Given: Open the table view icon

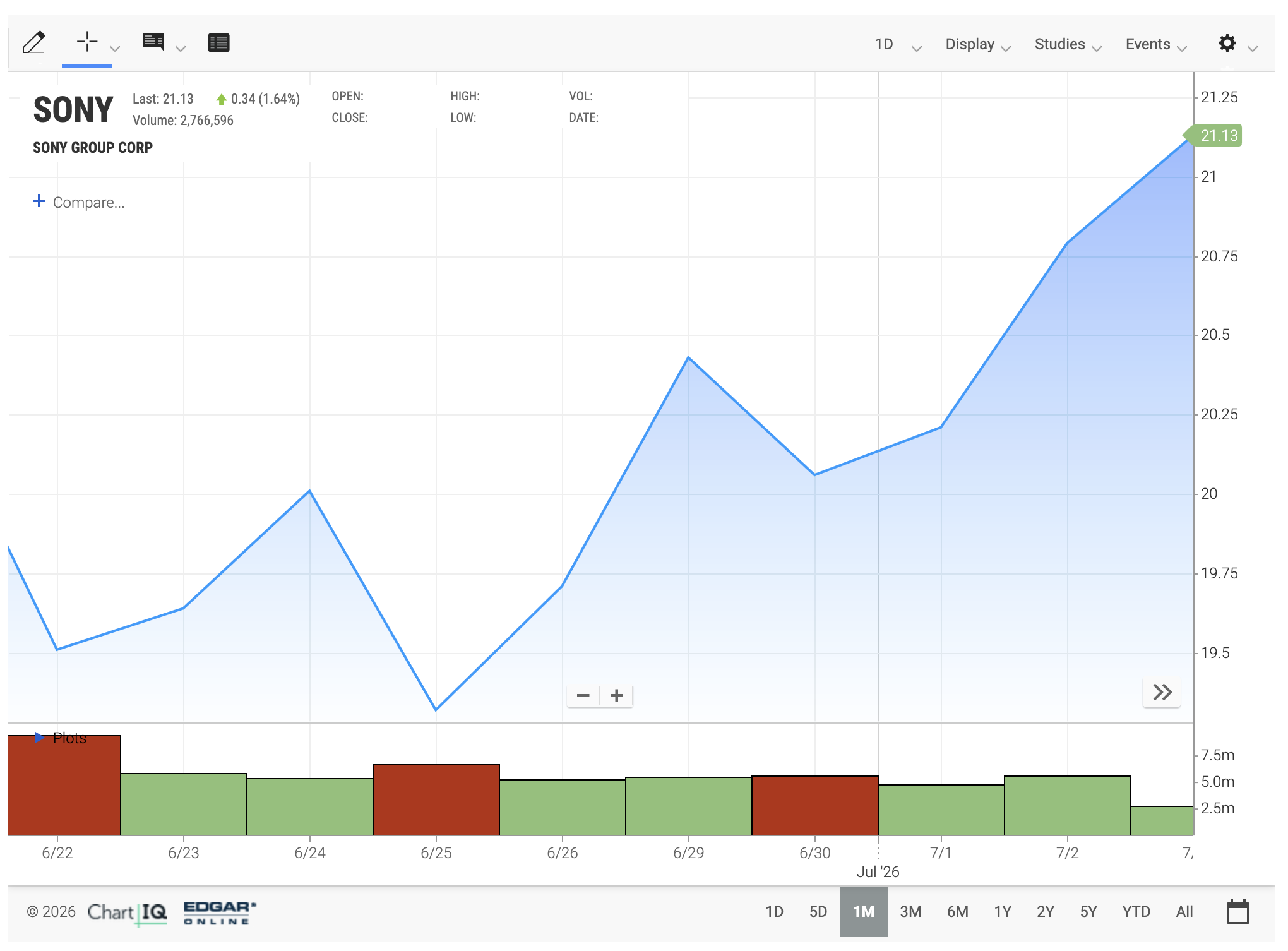Looking at the screenshot, I should 218,42.
